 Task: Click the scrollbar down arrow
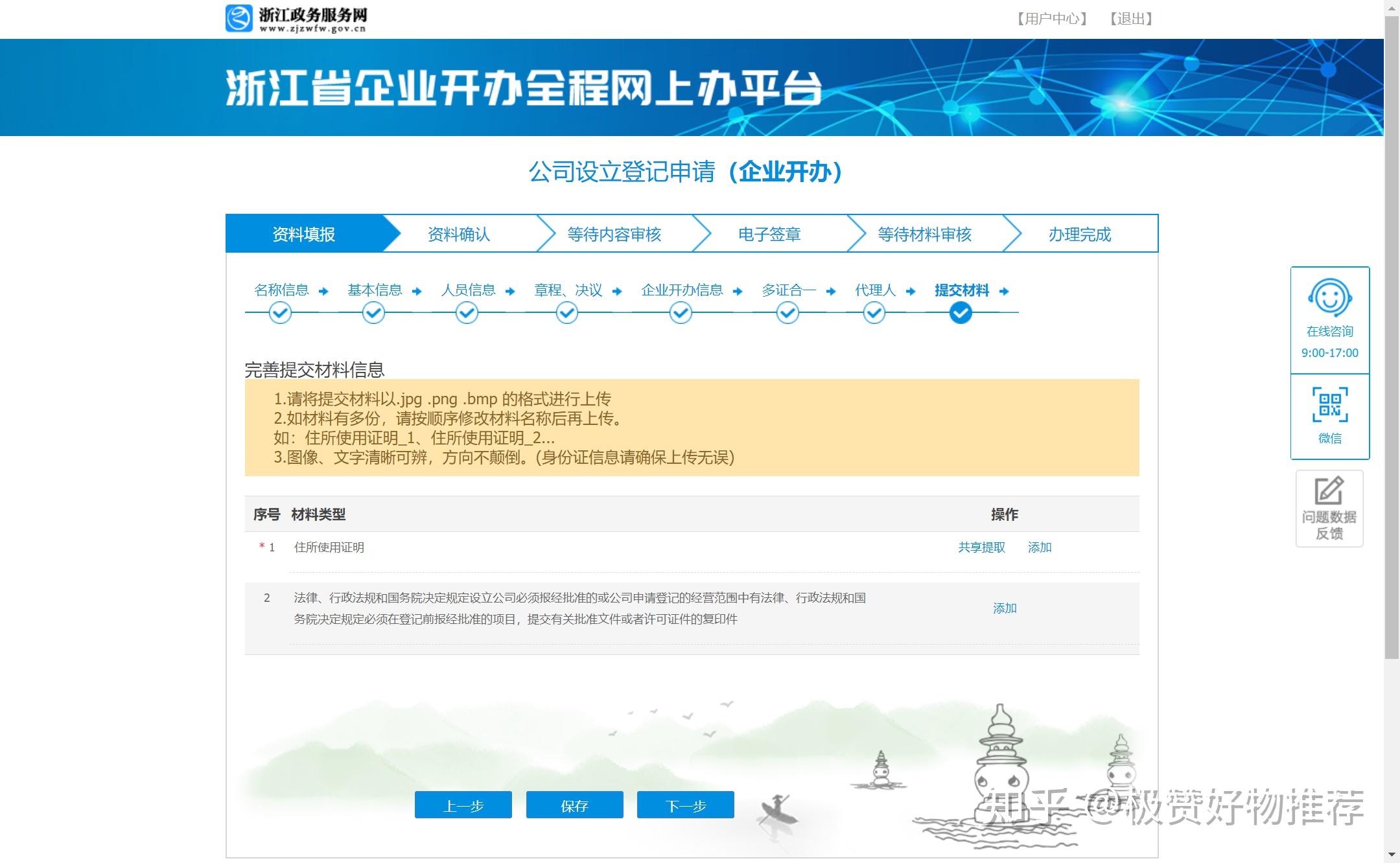point(1392,855)
